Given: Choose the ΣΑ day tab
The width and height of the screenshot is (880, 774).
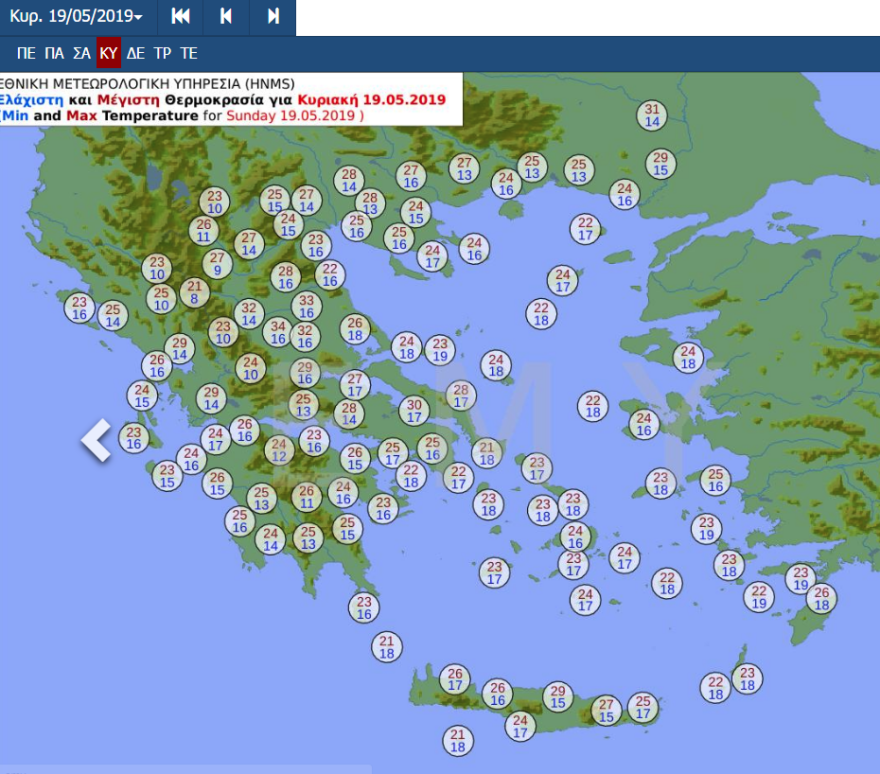Looking at the screenshot, I should 82,53.
